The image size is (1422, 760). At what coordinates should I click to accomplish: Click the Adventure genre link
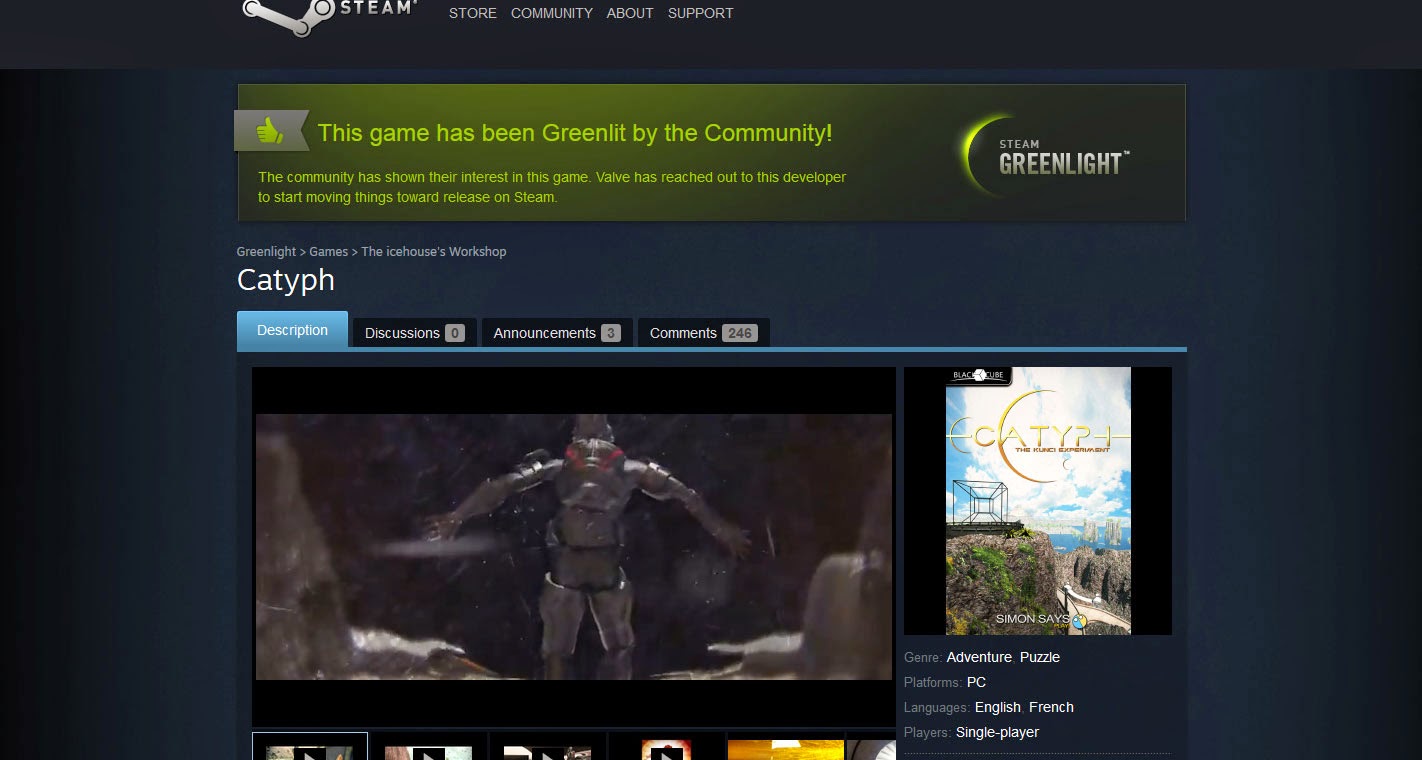tap(979, 657)
